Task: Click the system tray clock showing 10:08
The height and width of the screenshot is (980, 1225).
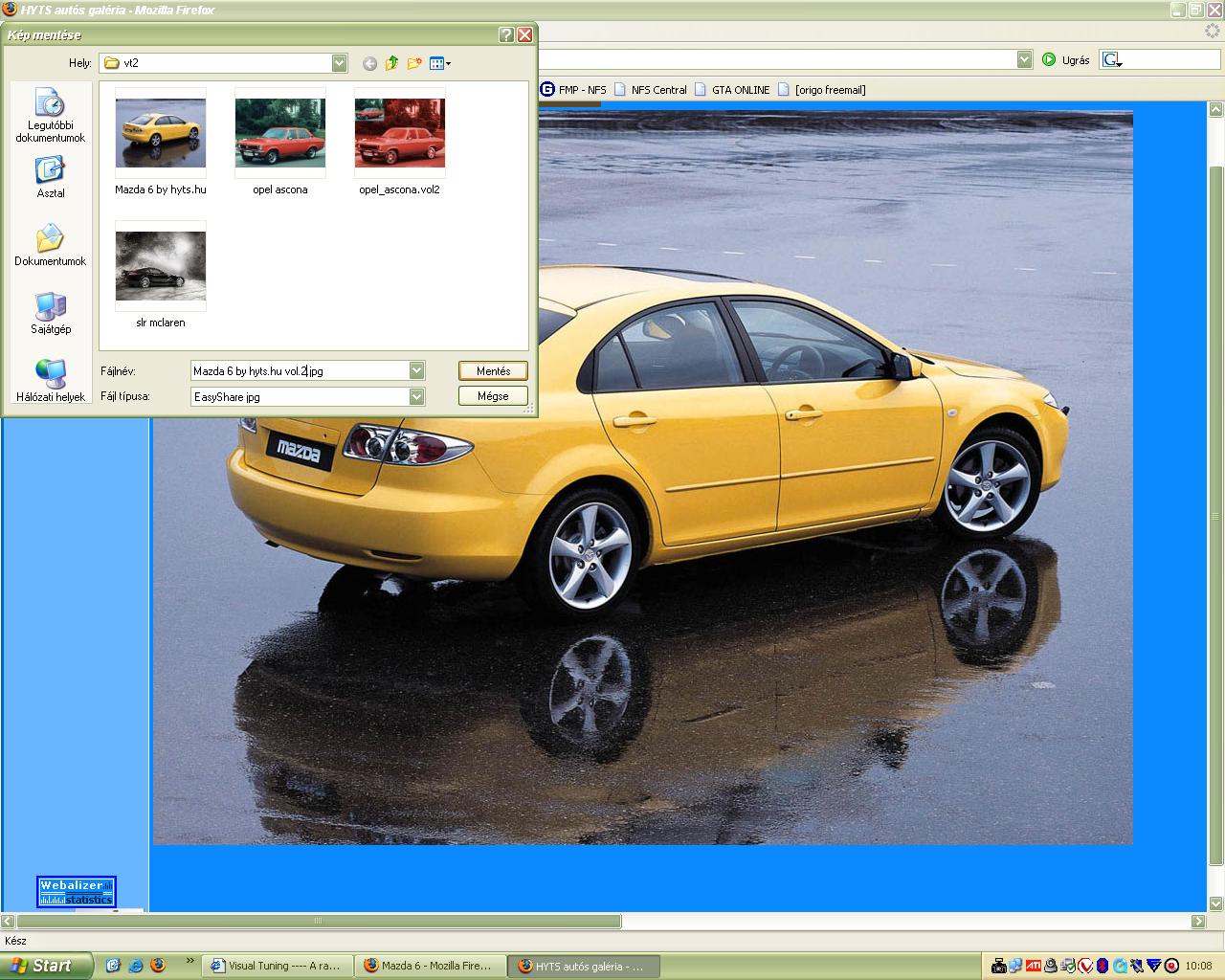Action: 1198,966
